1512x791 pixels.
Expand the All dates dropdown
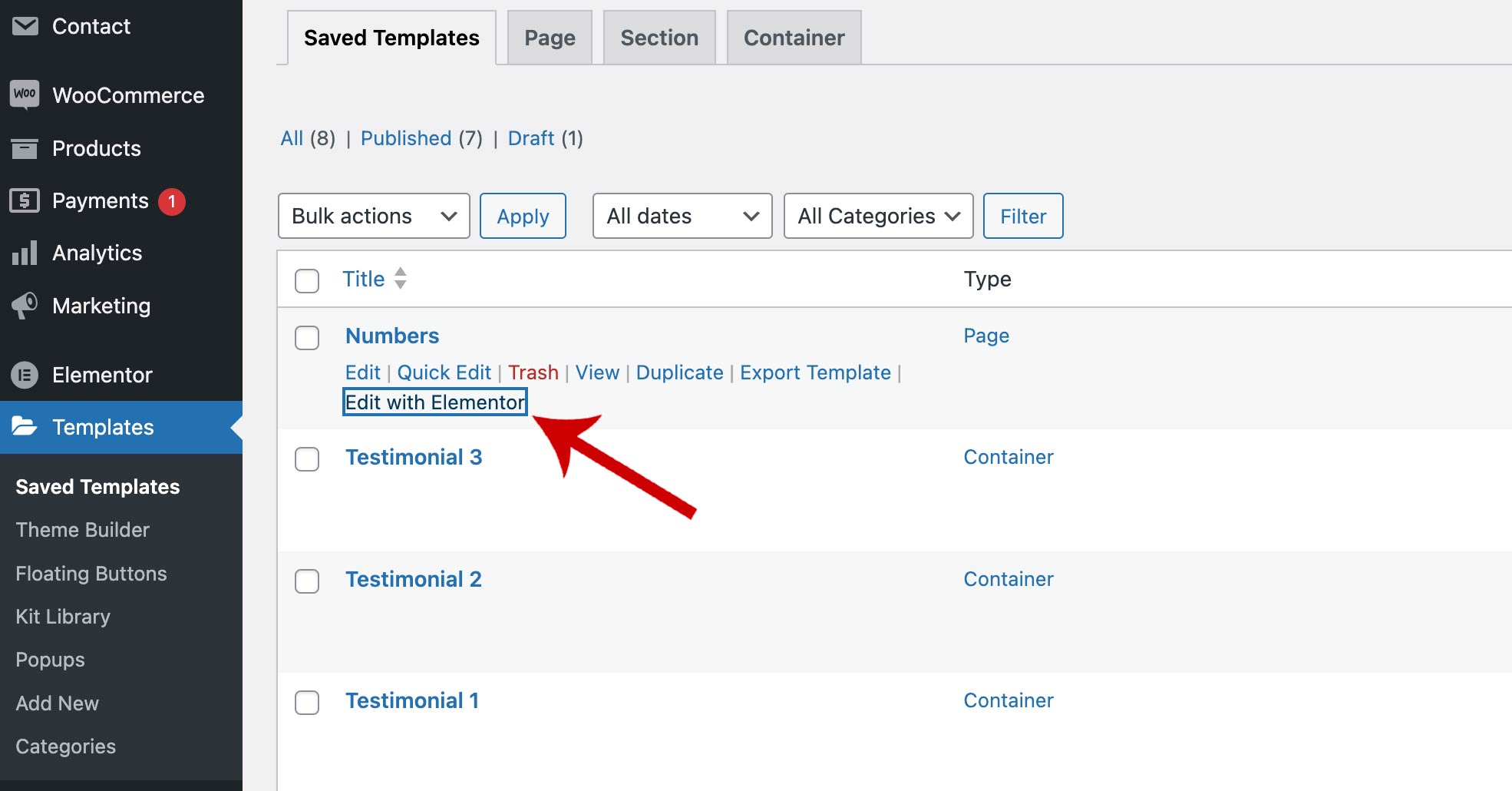coord(682,216)
